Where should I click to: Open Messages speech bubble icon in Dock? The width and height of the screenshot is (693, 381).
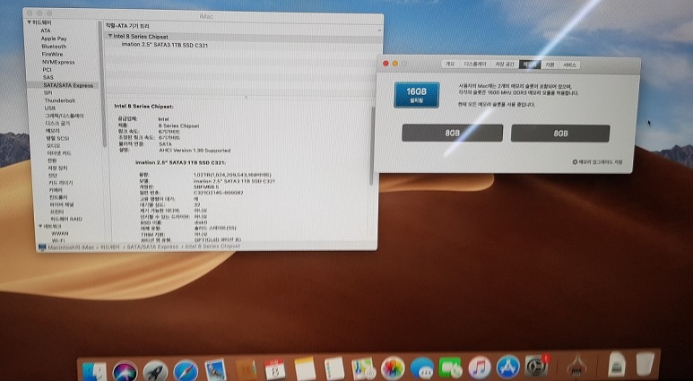(422, 368)
